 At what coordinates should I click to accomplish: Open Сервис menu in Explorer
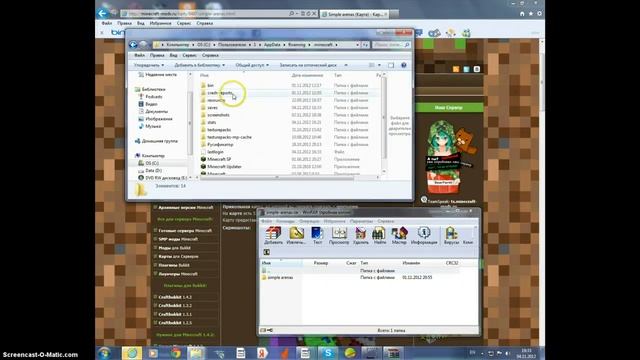(189, 55)
